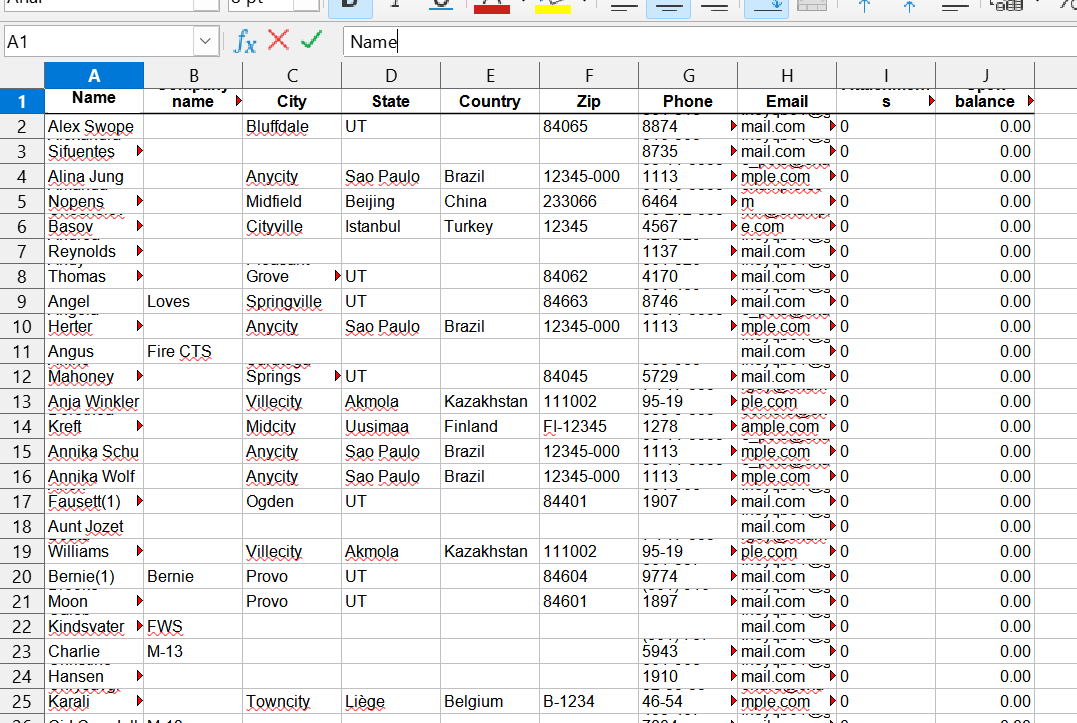Screen dimensions: 1077x723
Task: Select the company cell M-13
Action: [193, 652]
